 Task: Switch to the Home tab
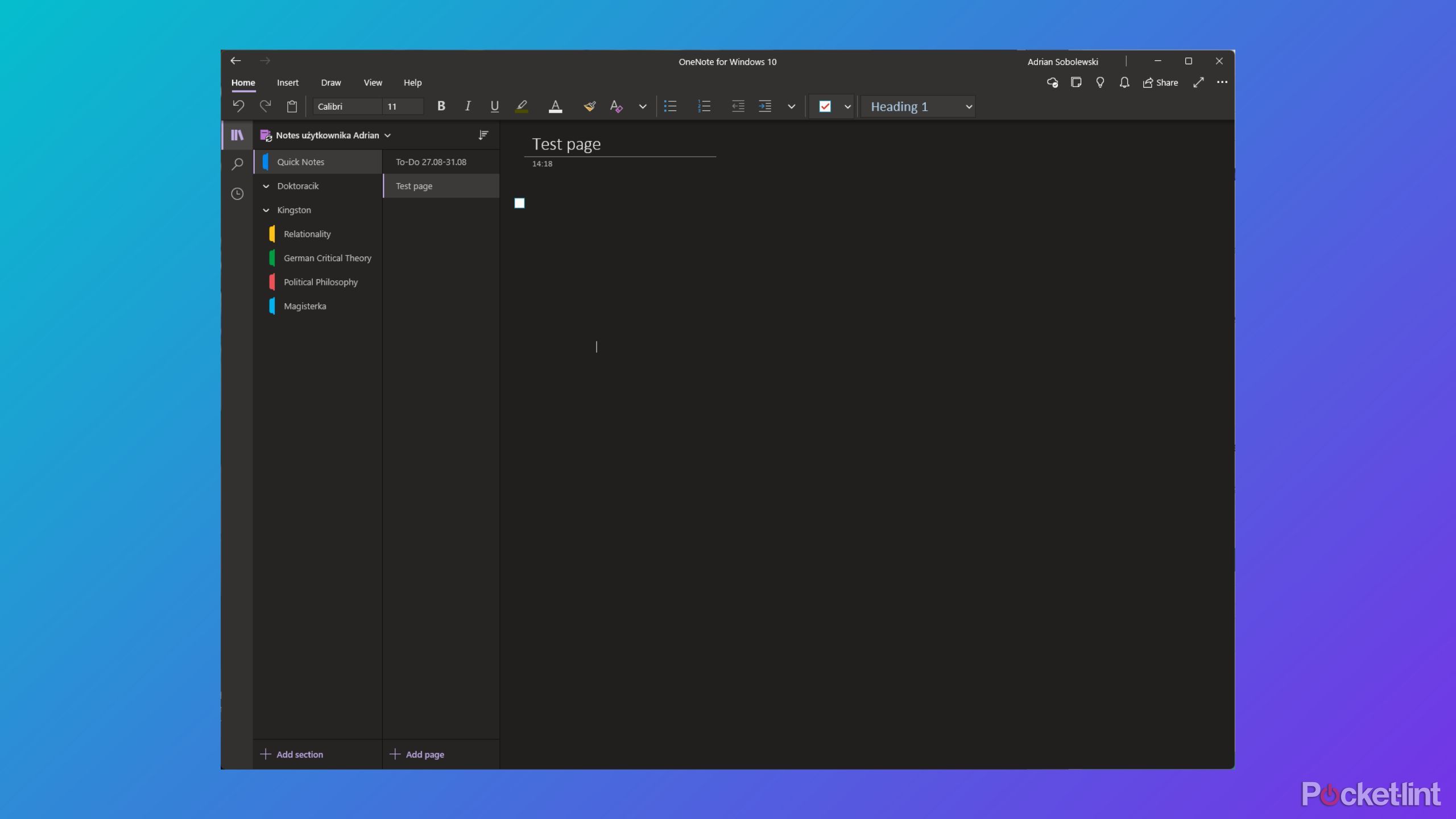click(243, 82)
